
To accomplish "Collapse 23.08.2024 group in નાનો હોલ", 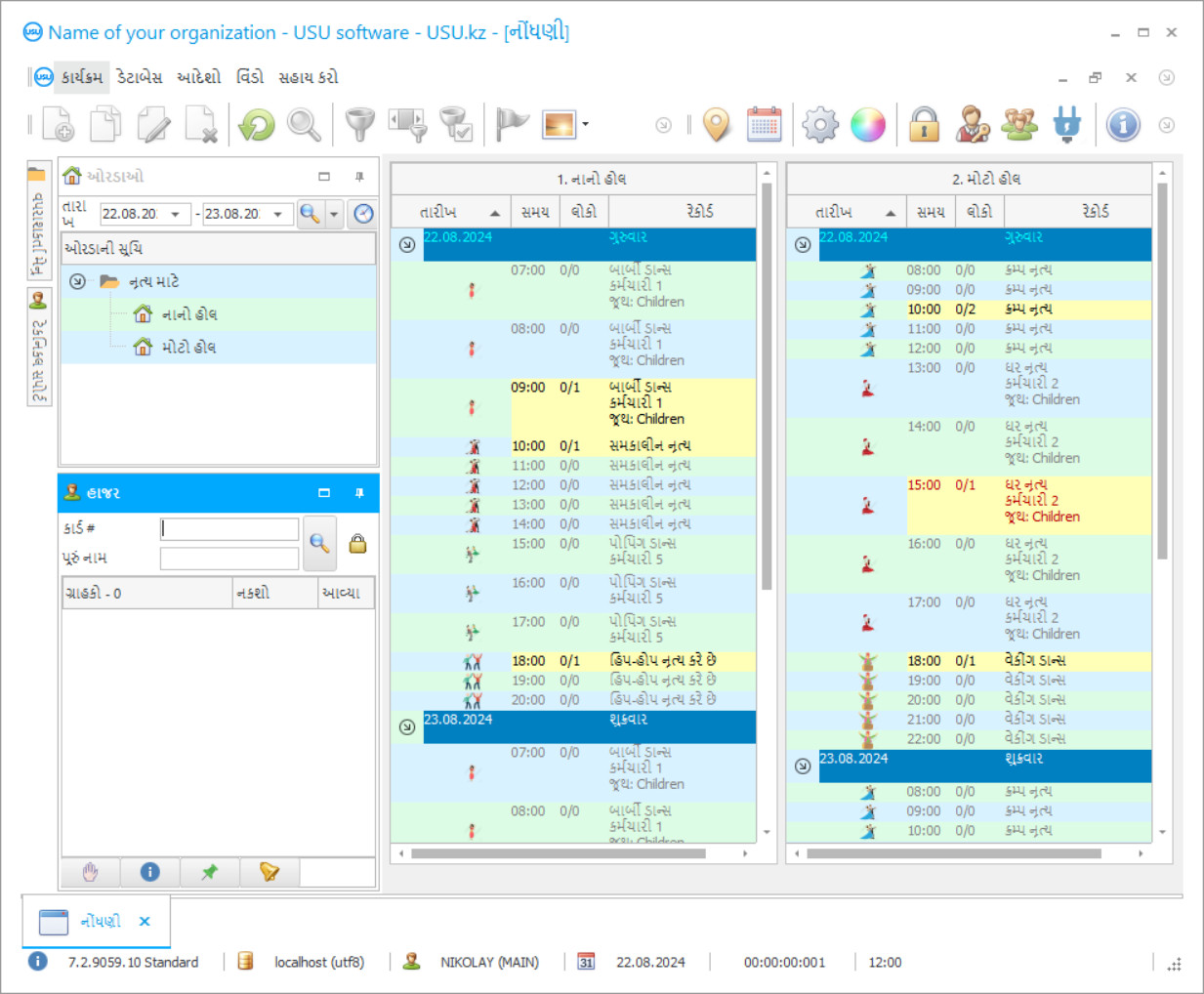I will pos(407,726).
